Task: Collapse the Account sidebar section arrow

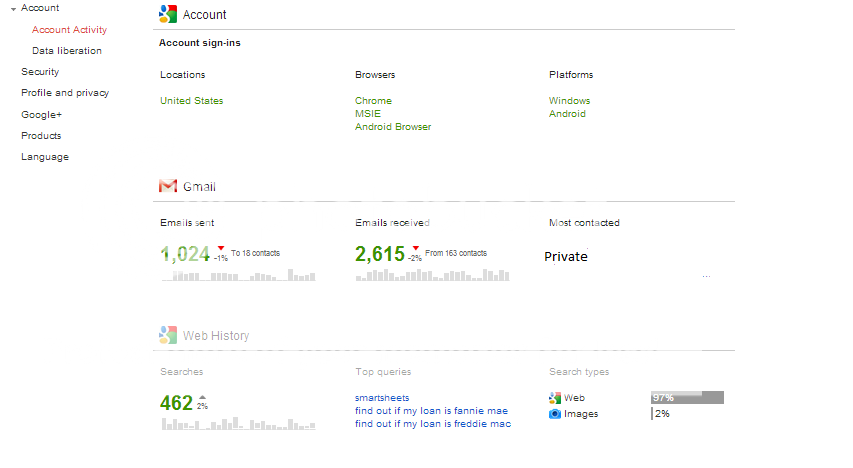Action: 14,9
